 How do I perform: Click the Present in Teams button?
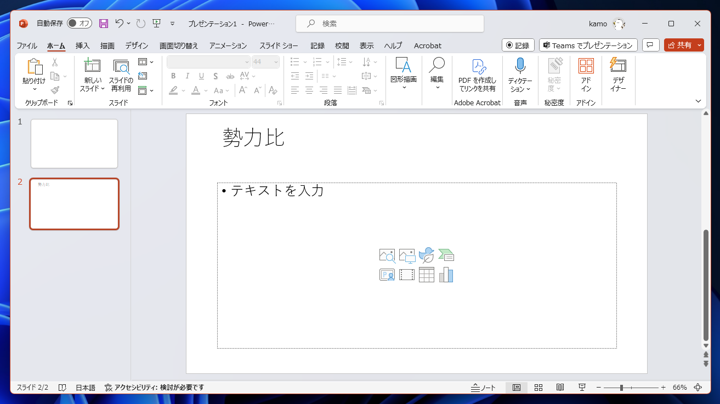[x=588, y=45]
